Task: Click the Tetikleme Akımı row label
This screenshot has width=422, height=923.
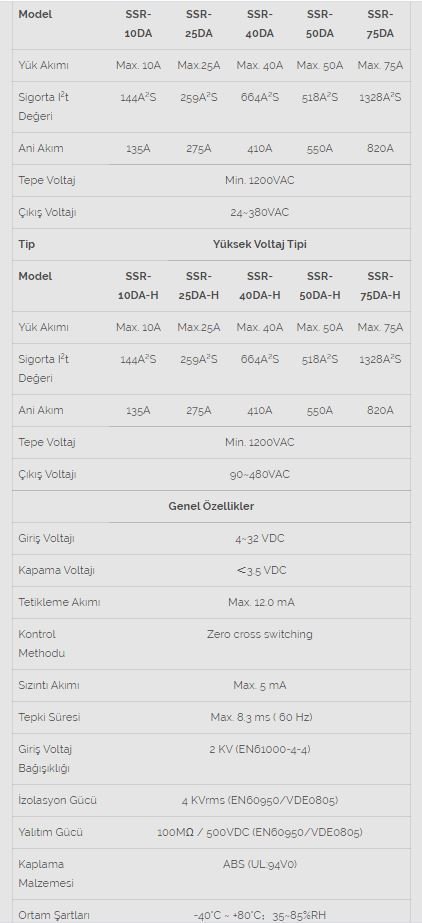Action: 59,603
